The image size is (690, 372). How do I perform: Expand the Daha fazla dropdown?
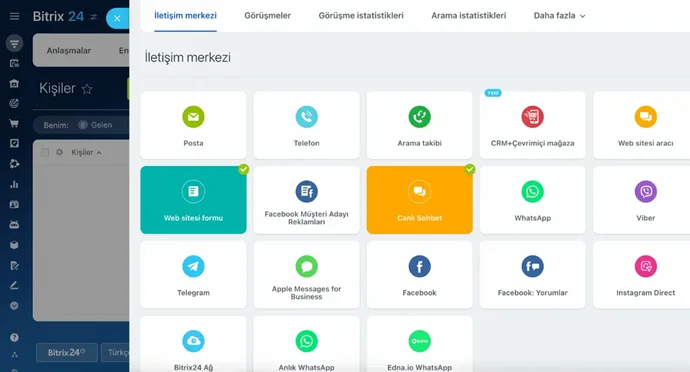559,16
